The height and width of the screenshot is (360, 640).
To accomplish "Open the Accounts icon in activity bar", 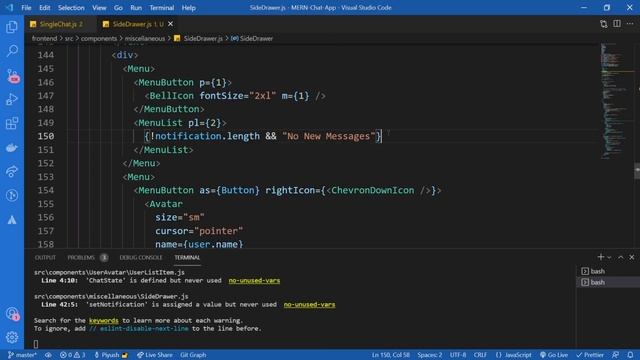I will [x=12, y=313].
